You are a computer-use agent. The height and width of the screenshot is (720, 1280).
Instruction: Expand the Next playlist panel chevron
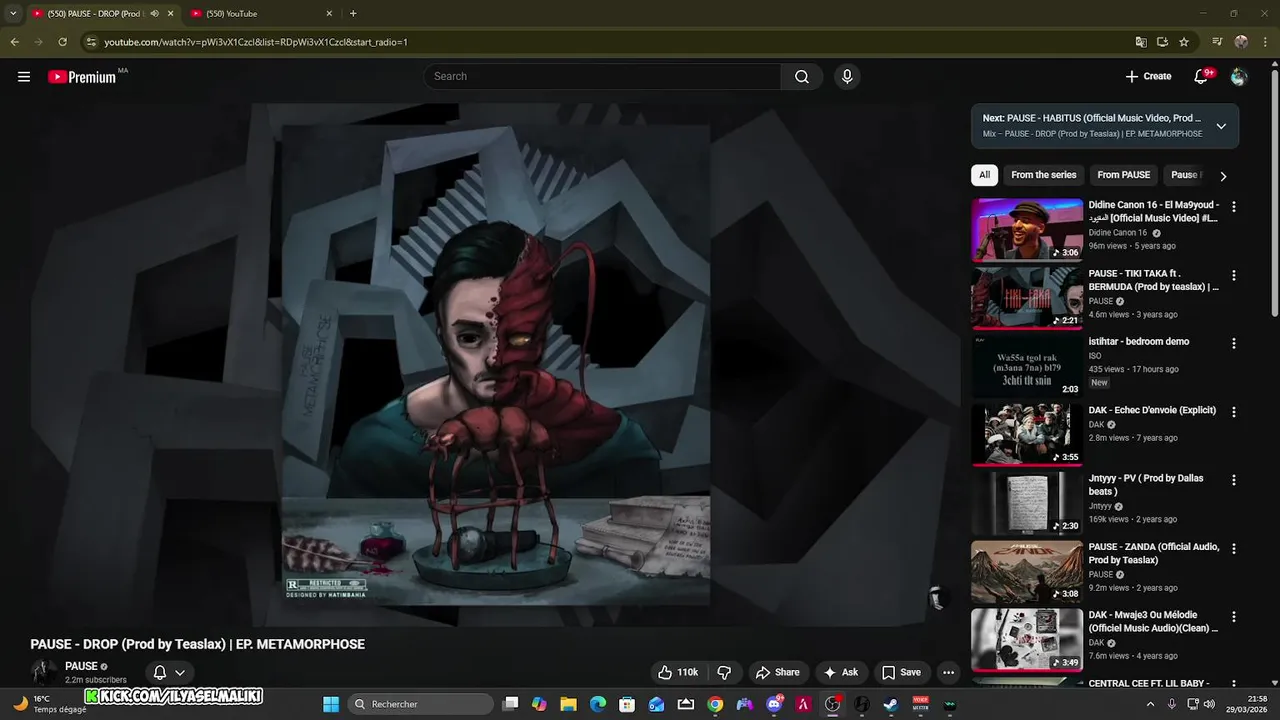(x=1221, y=126)
